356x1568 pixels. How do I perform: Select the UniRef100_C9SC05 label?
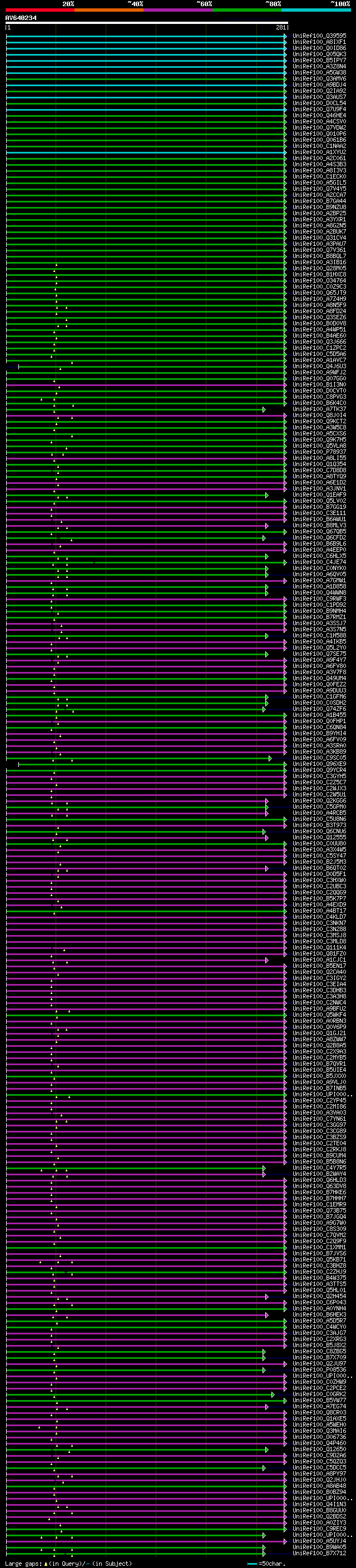(x=319, y=758)
